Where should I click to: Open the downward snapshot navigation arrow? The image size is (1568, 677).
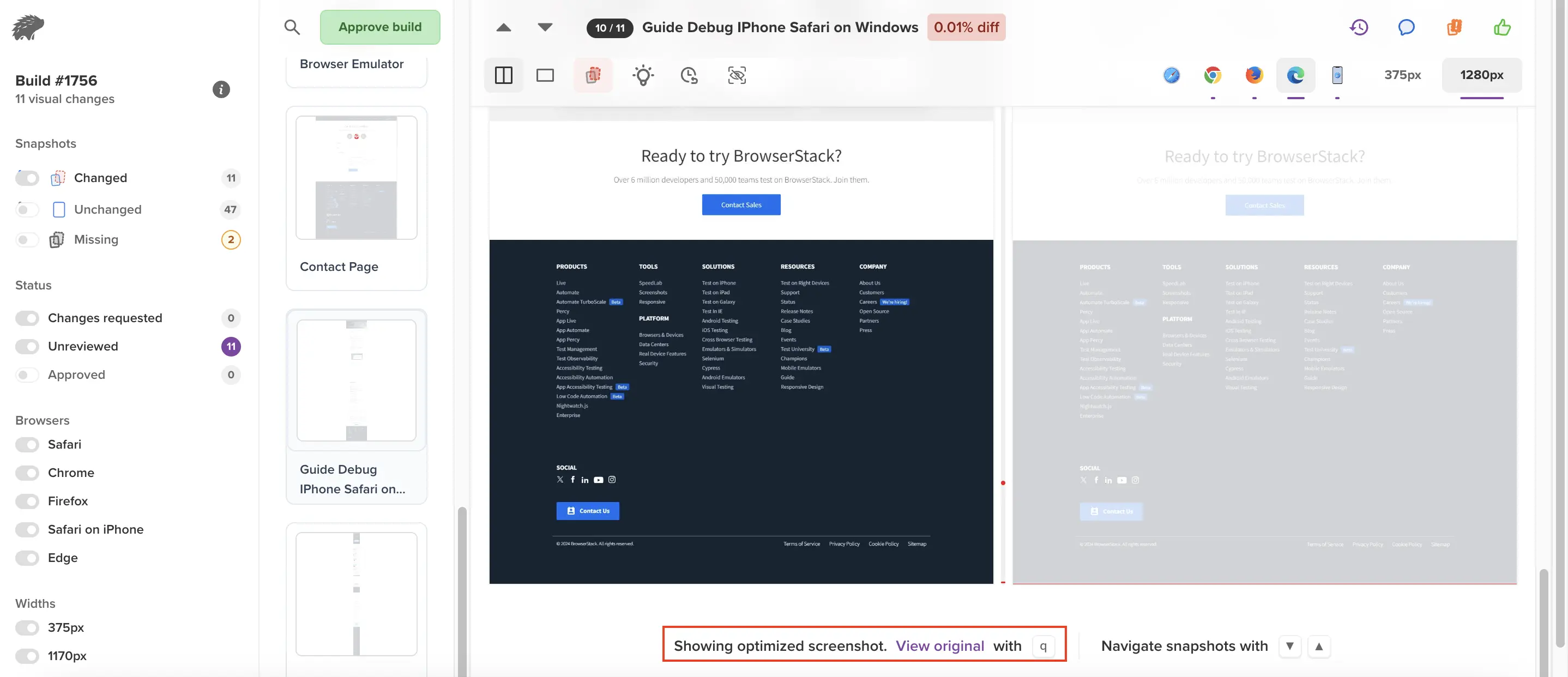click(x=1291, y=645)
